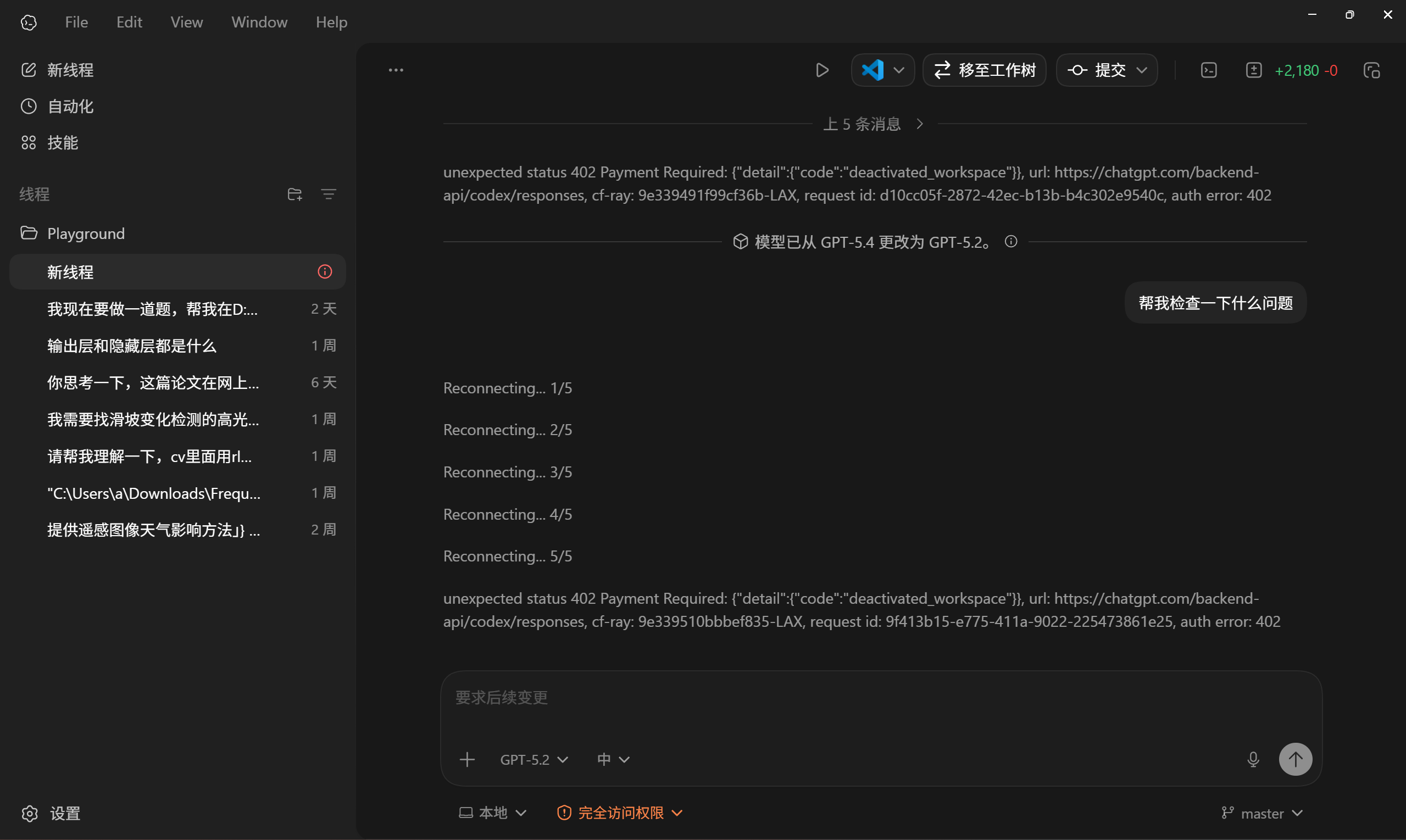Expand the 提交 dropdown chevron
The image size is (1406, 840).
(x=1142, y=70)
